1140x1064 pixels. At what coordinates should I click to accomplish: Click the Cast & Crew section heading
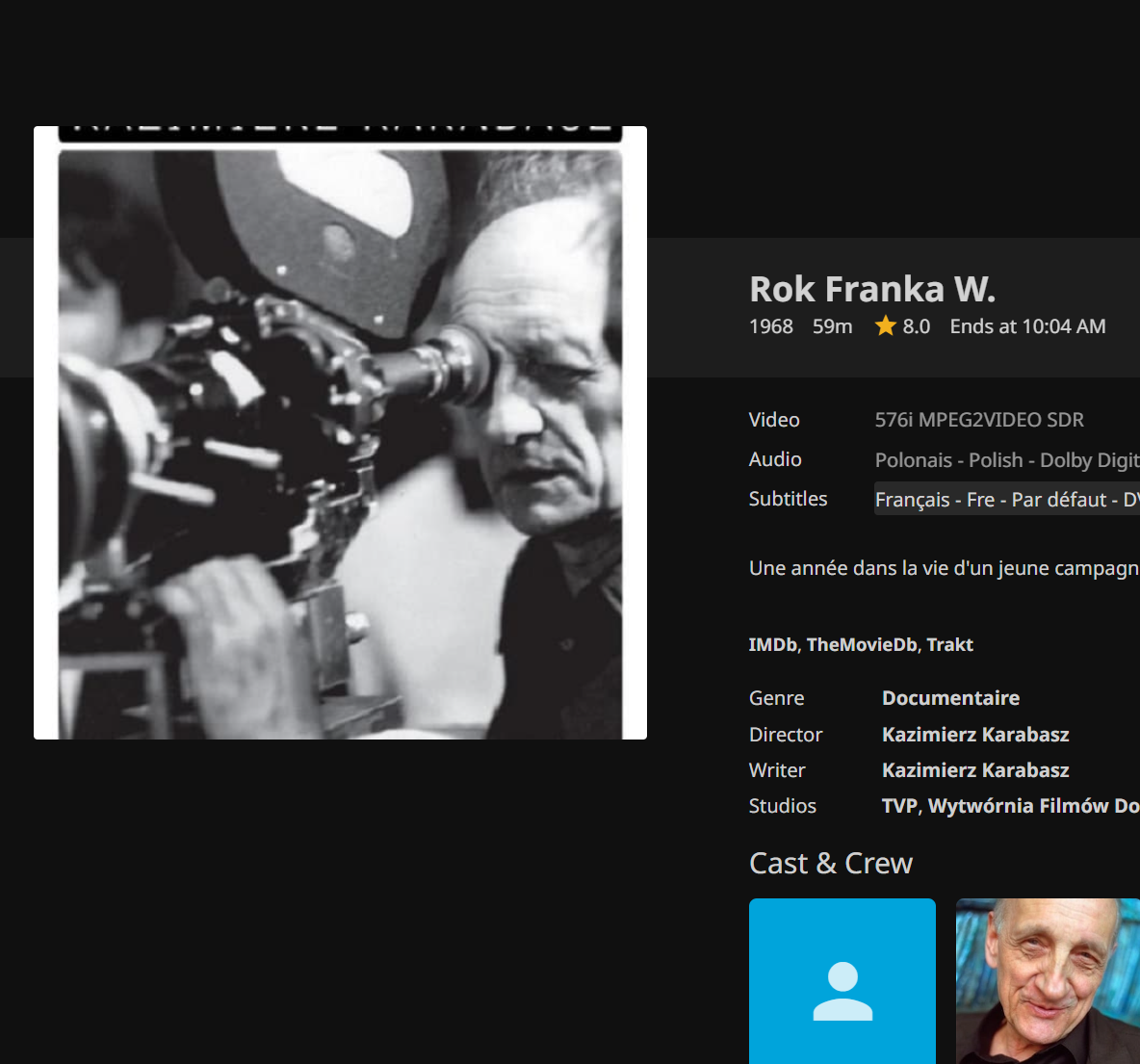pos(831,864)
